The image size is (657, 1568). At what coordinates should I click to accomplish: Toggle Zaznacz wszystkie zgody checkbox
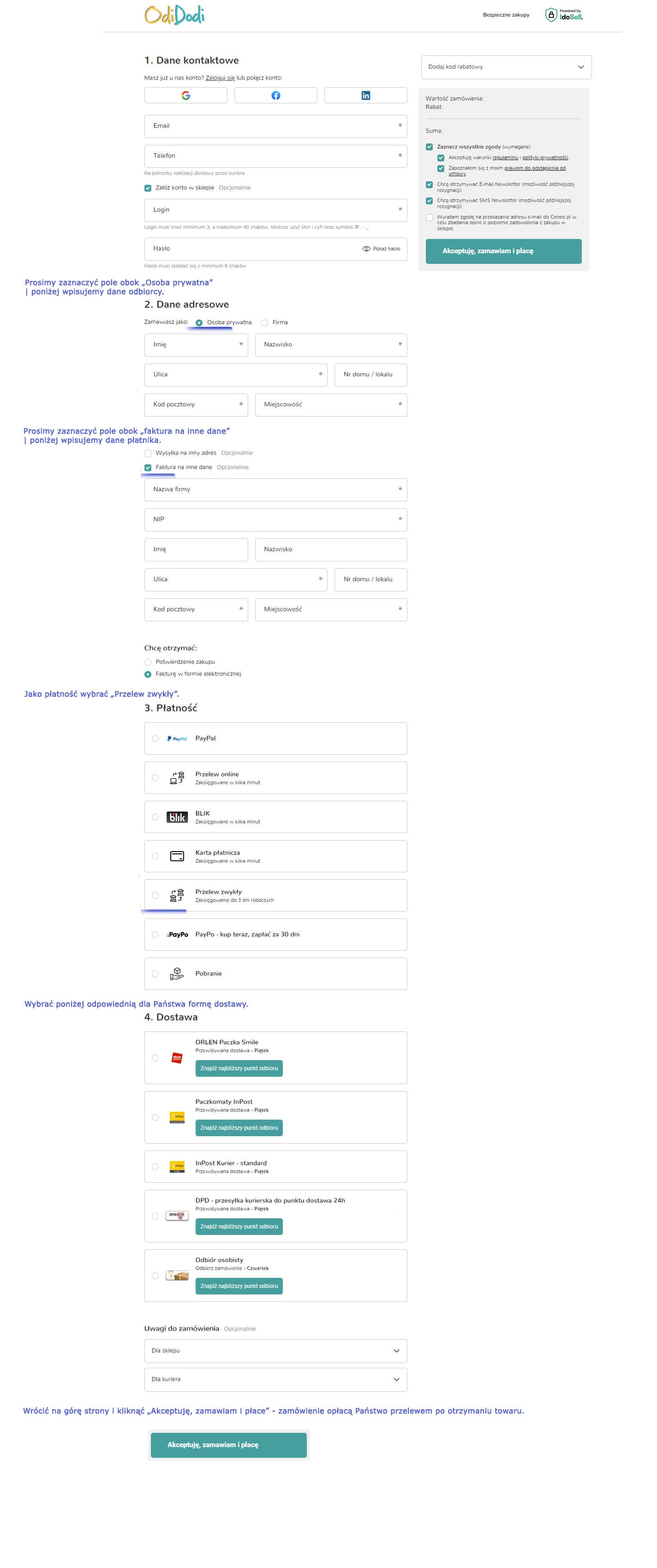click(x=429, y=147)
